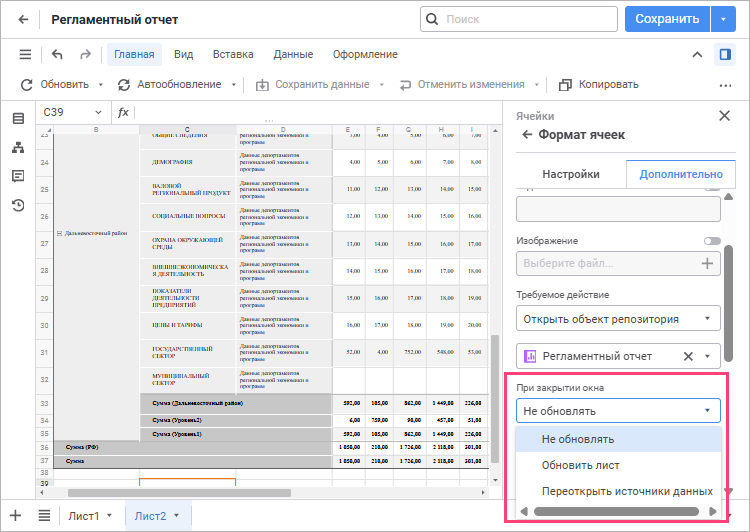Click the dropdown list horizontal scrollbar
This screenshot has width=750, height=532.
click(x=616, y=511)
